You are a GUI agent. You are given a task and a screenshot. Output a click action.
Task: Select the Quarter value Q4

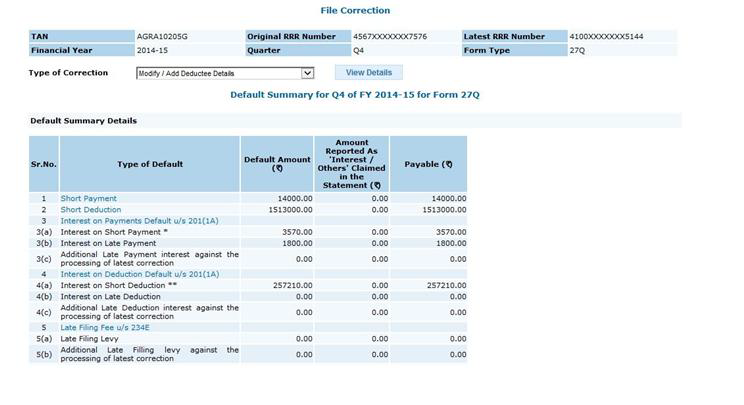point(359,50)
